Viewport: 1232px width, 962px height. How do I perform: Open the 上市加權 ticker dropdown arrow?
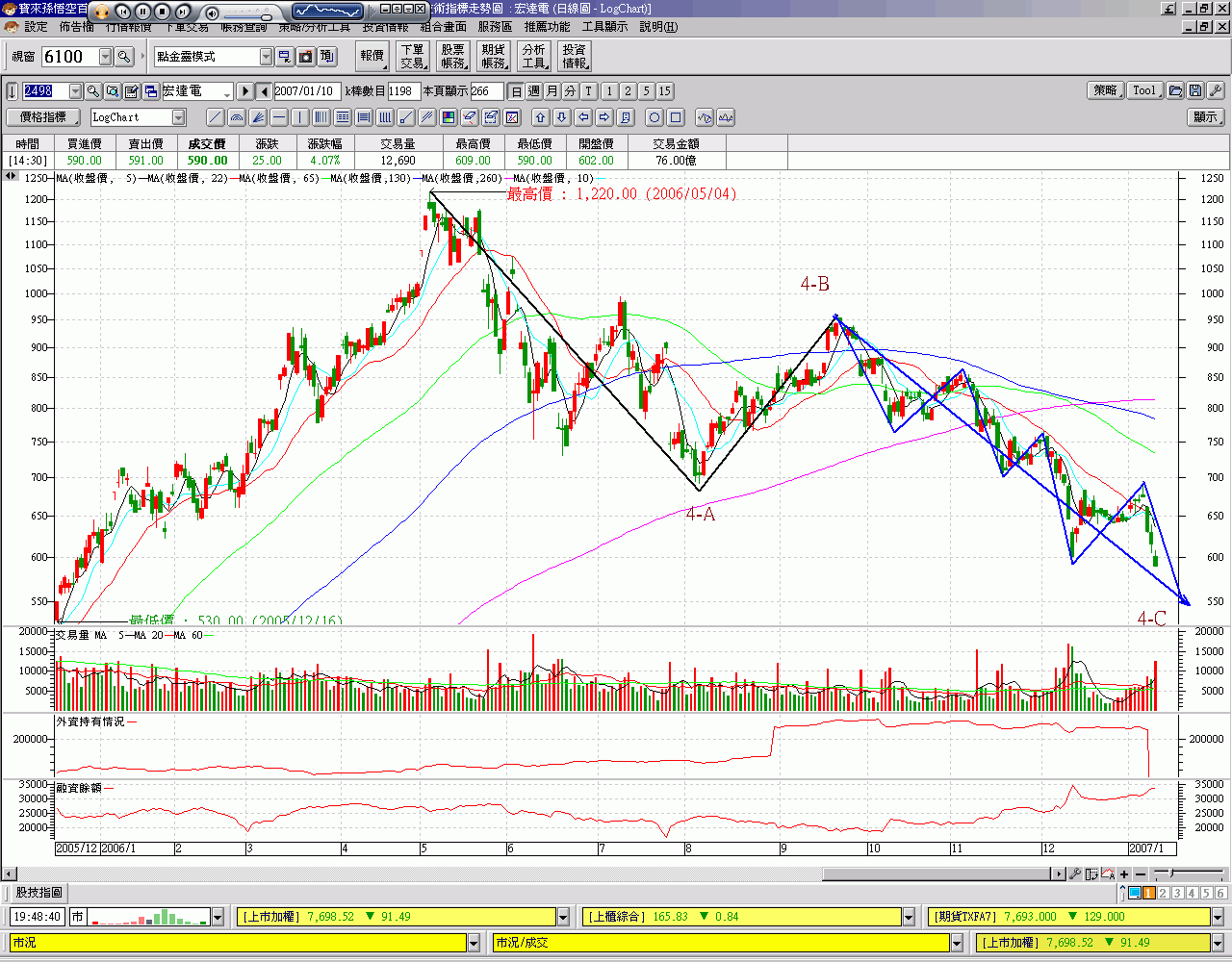(563, 917)
